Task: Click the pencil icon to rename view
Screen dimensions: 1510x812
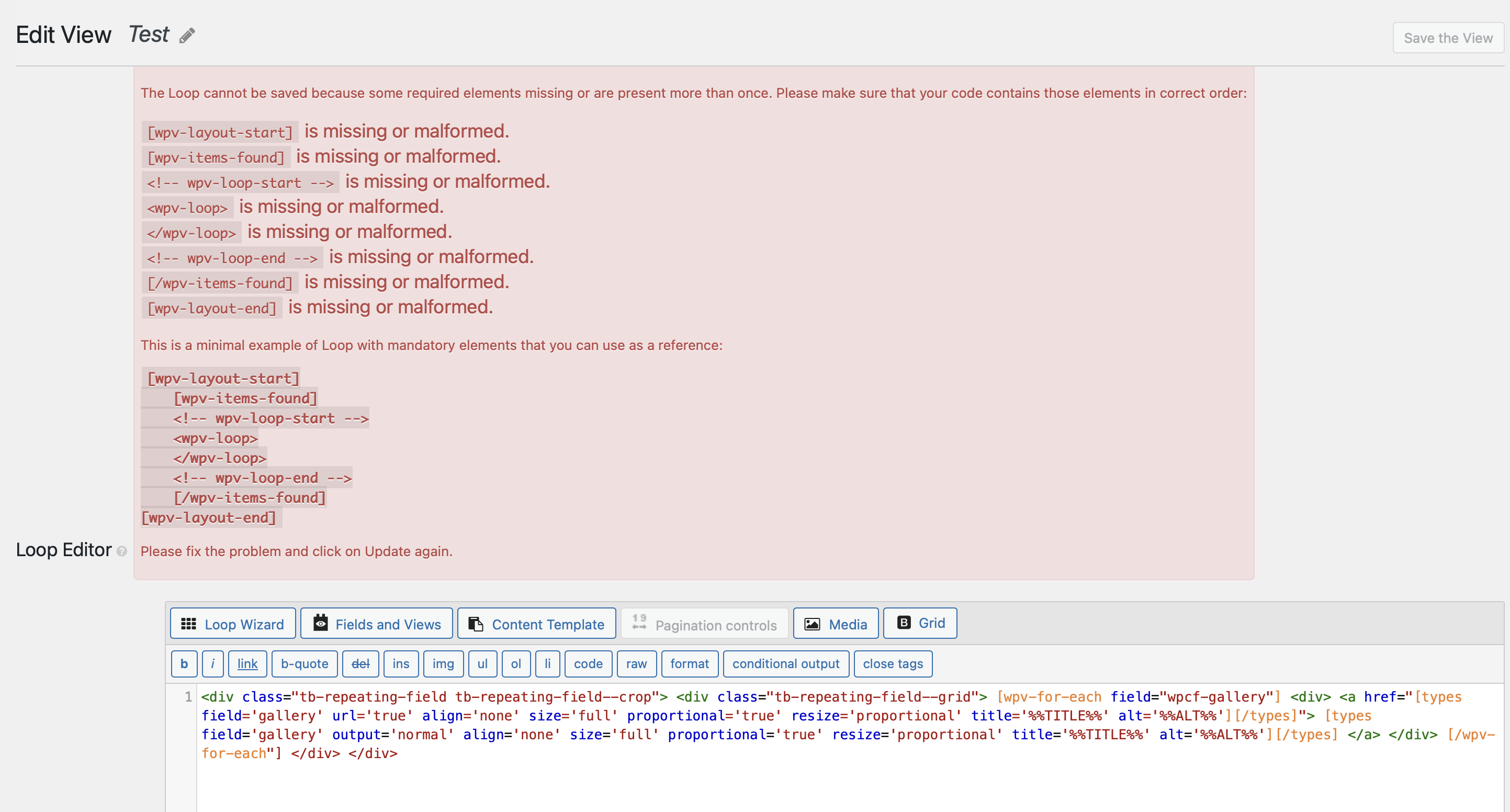Action: tap(187, 36)
